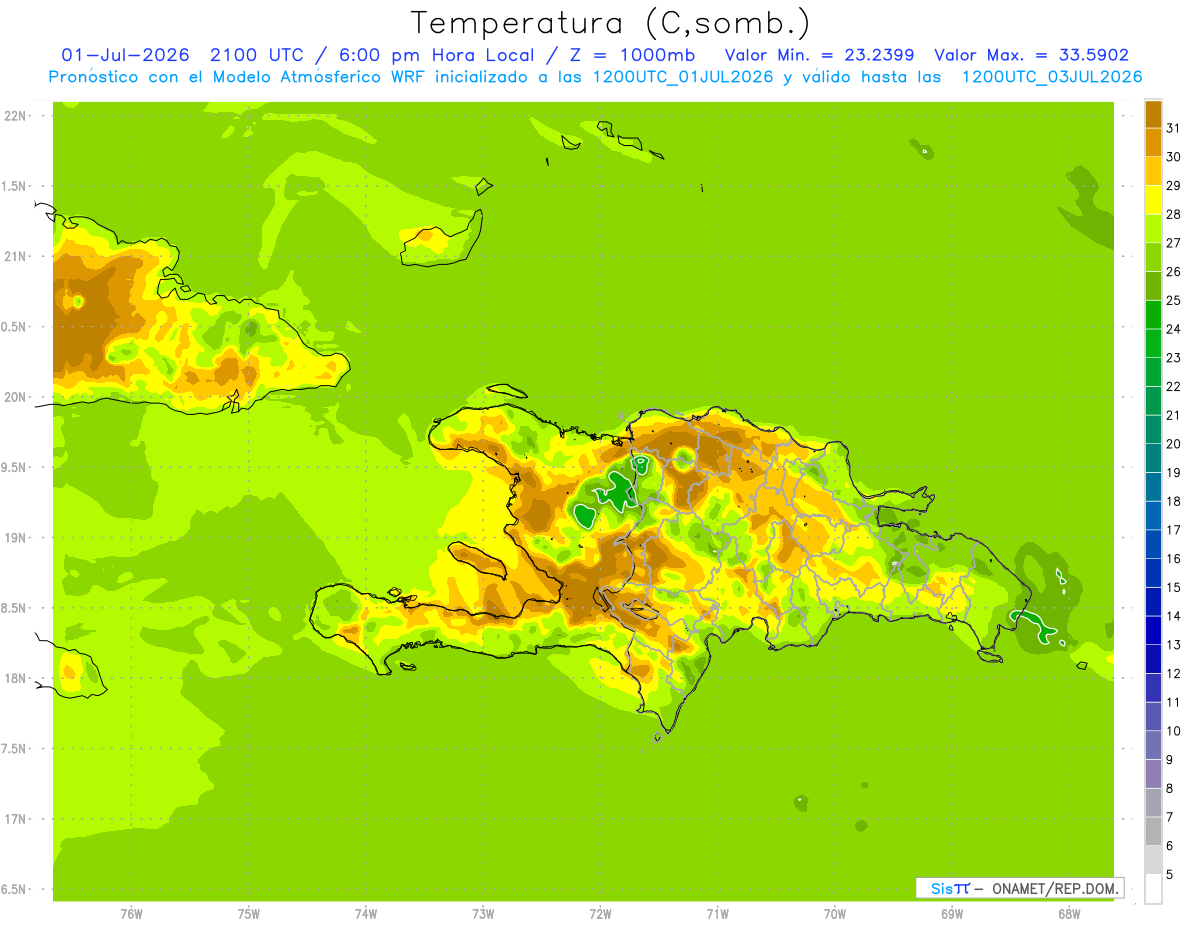
Task: Click the legend color band between 15 and 16
Action: [1153, 573]
